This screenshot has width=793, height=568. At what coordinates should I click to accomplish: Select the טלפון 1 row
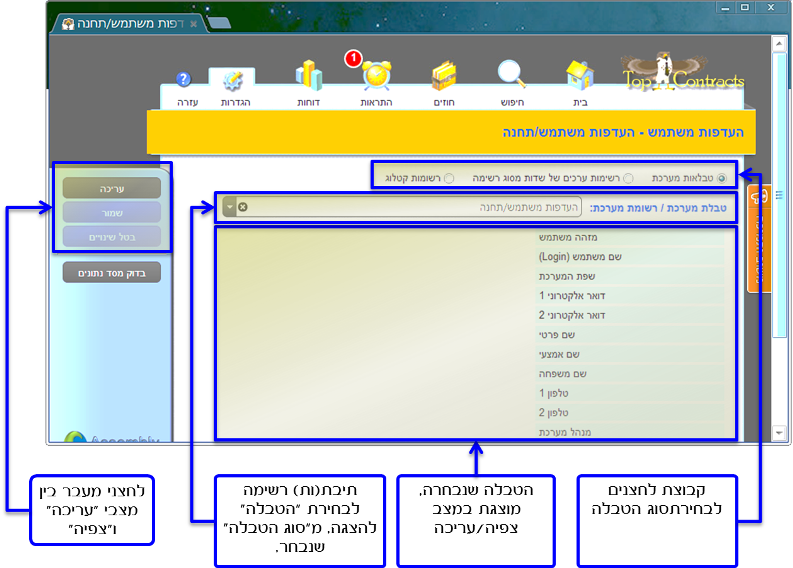coord(630,393)
